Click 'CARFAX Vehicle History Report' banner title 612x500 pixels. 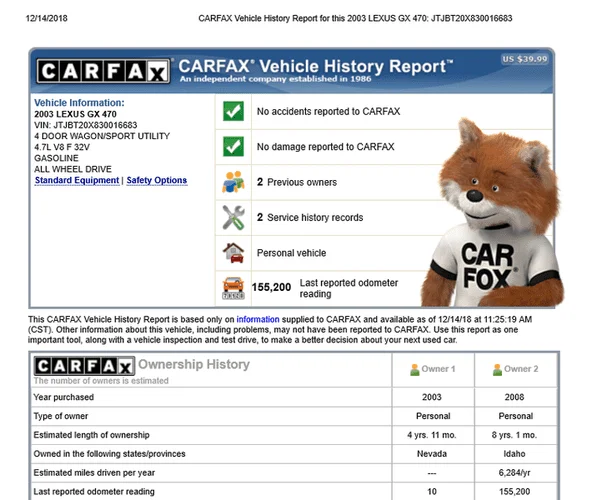316,66
